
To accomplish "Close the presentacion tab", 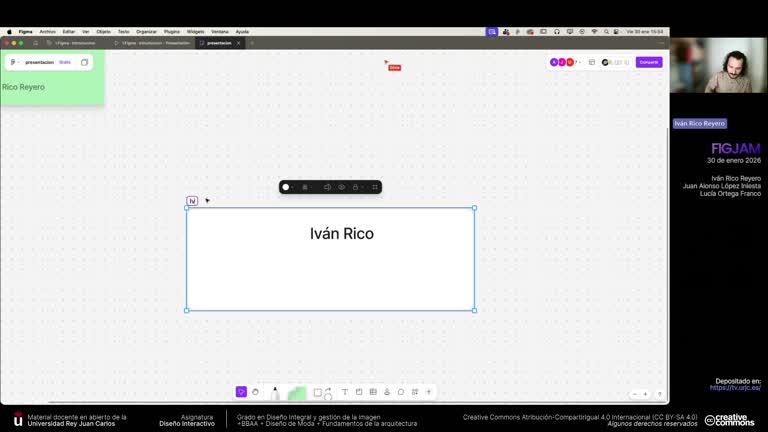I will [239, 43].
